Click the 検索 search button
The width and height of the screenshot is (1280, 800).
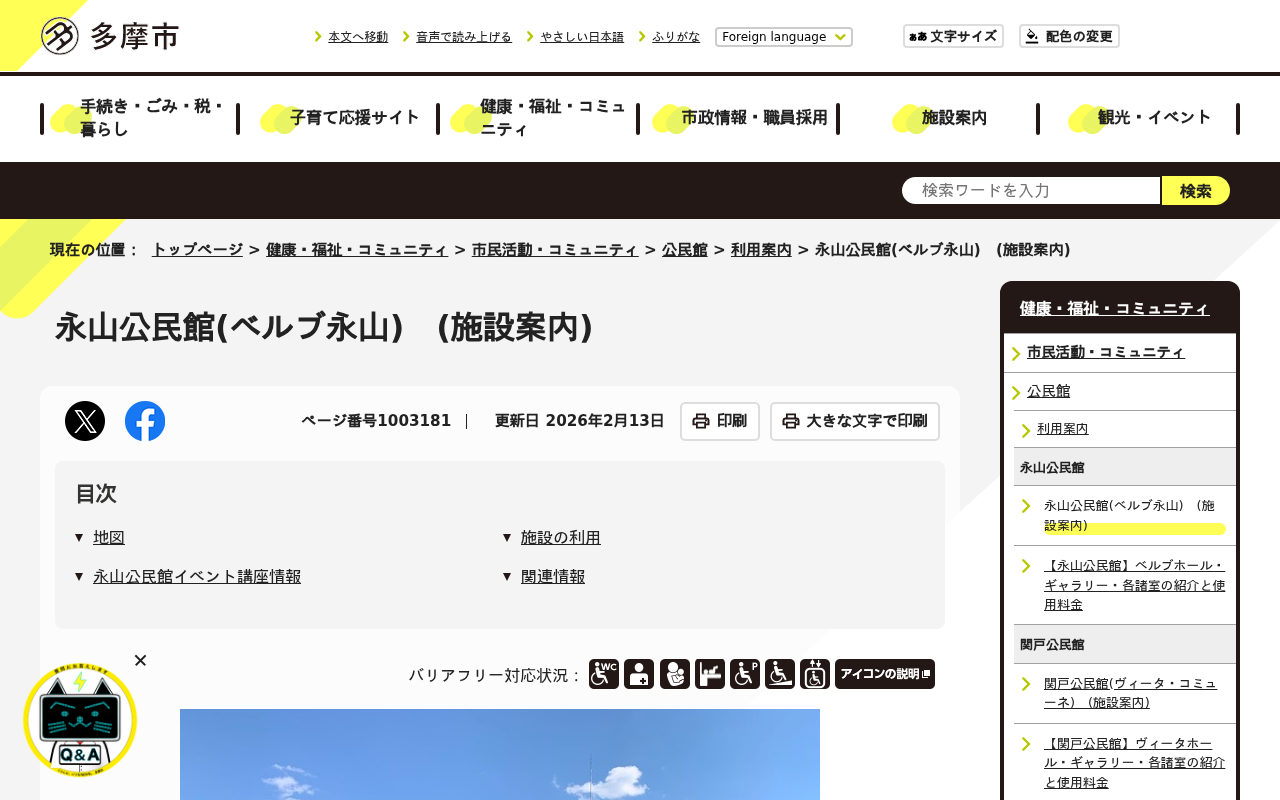[x=1196, y=190]
